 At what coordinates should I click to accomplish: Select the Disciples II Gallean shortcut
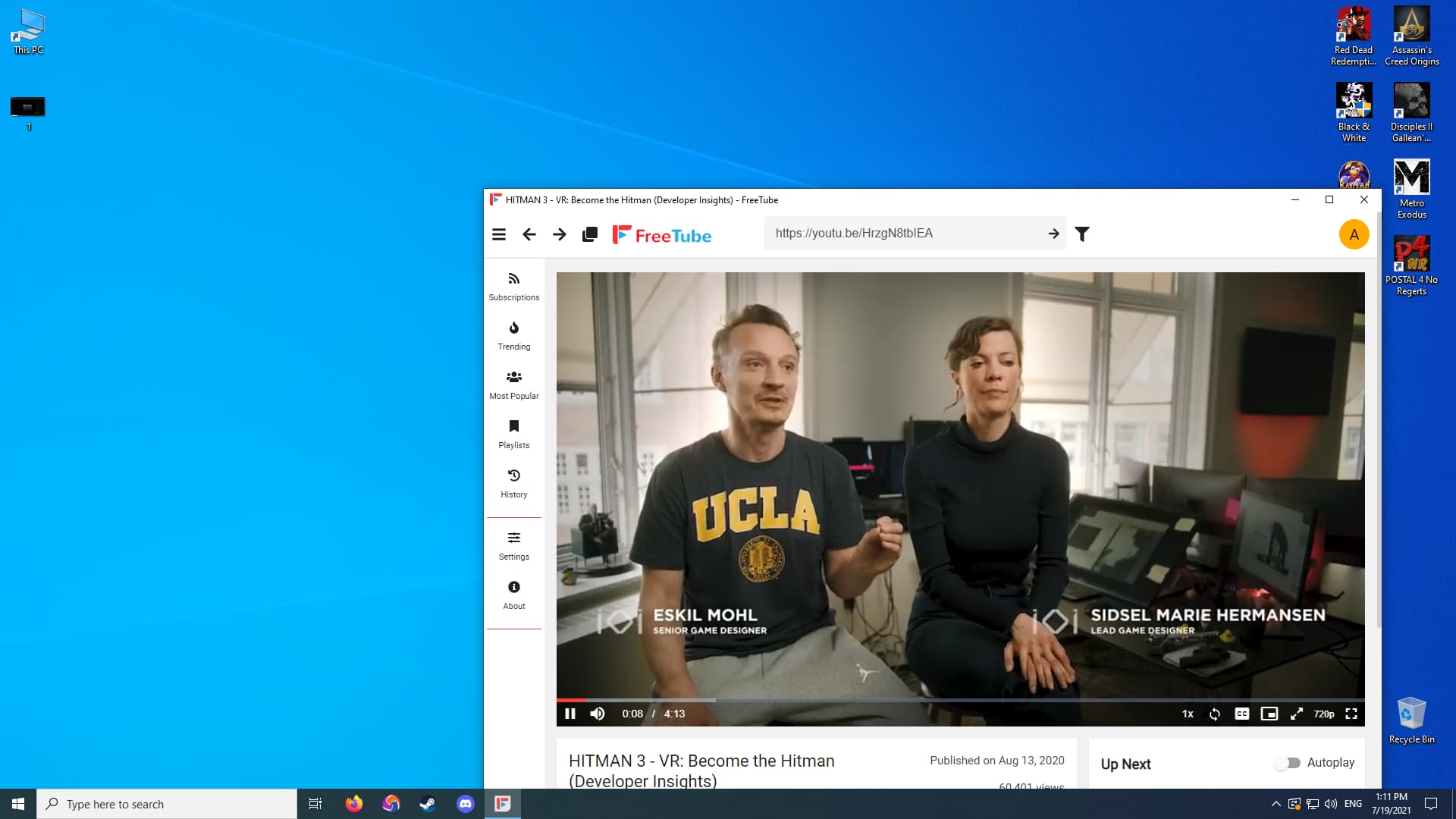pyautogui.click(x=1411, y=113)
